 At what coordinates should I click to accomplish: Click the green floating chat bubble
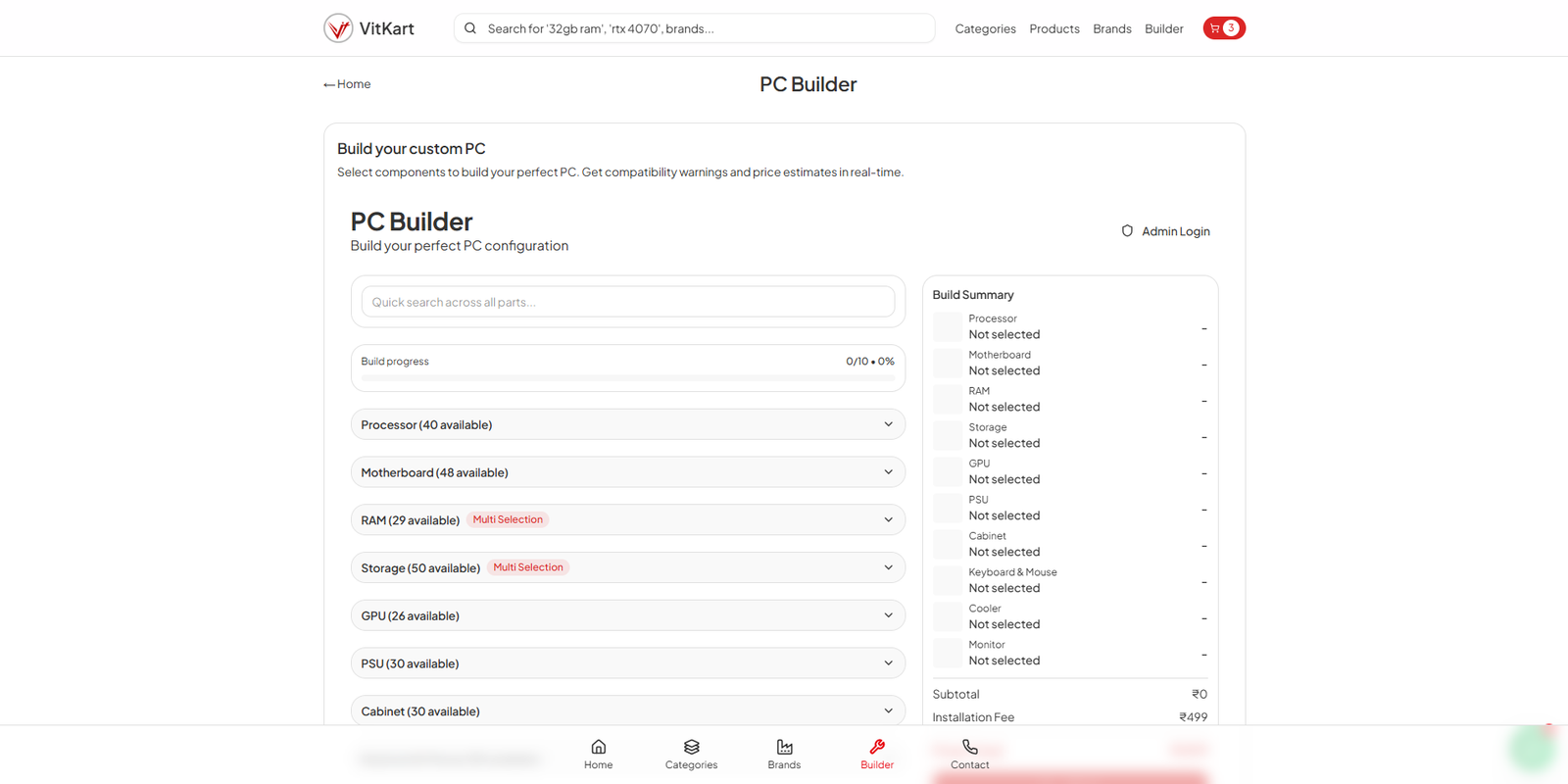pos(1533,750)
